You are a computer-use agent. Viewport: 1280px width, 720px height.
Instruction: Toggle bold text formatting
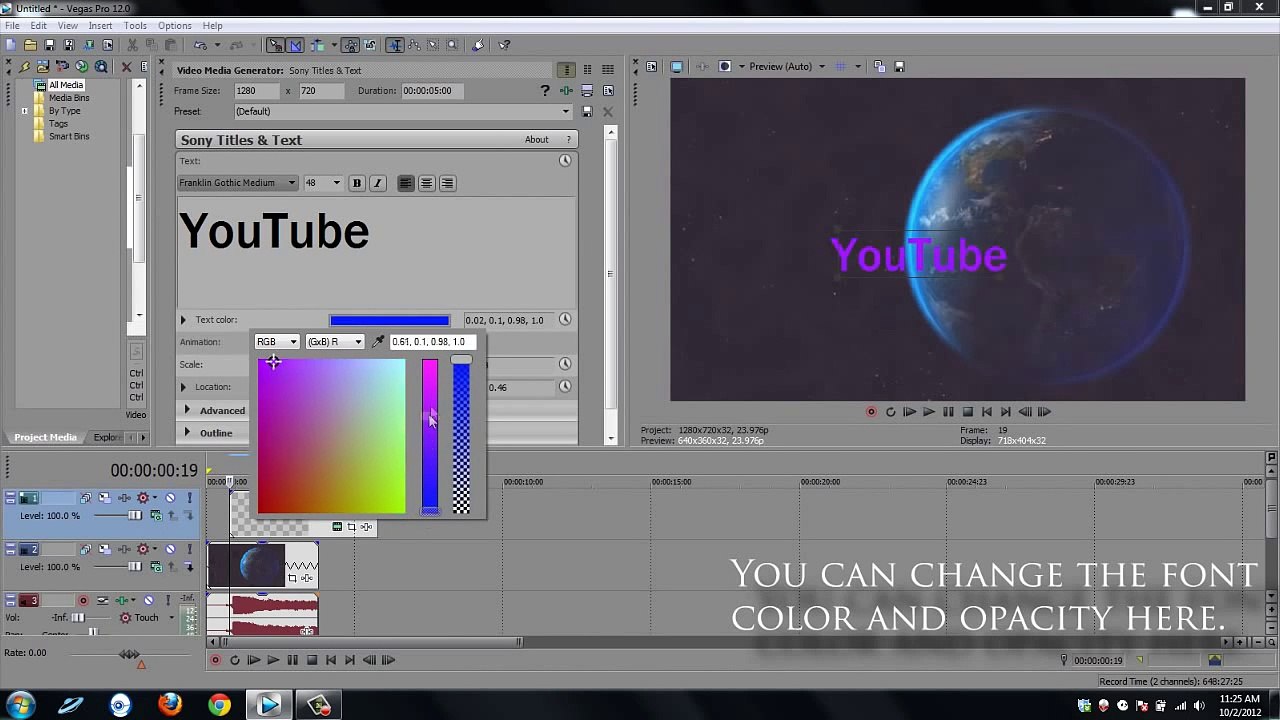[357, 183]
